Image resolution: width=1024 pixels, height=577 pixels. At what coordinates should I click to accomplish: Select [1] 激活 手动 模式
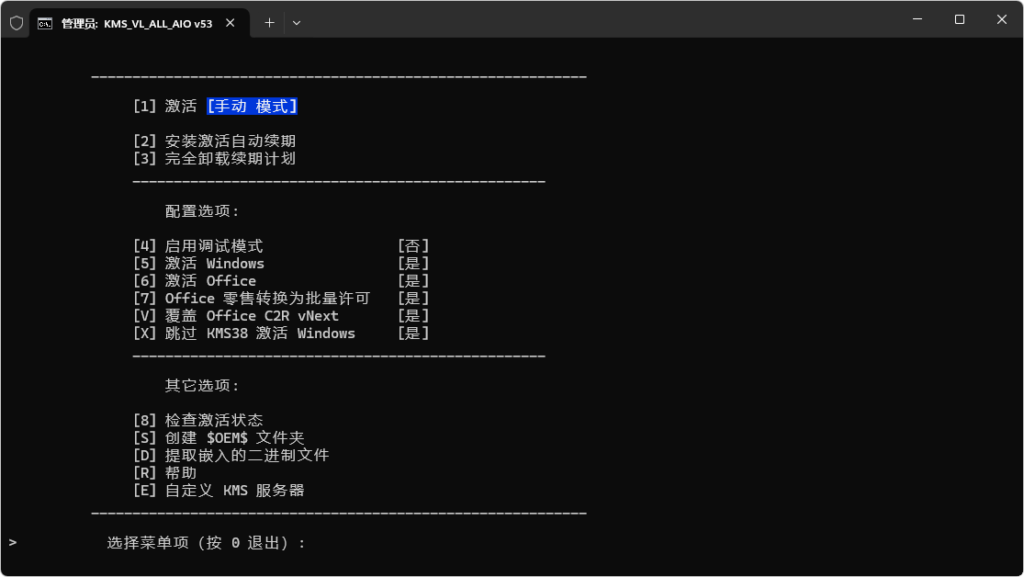coord(215,105)
